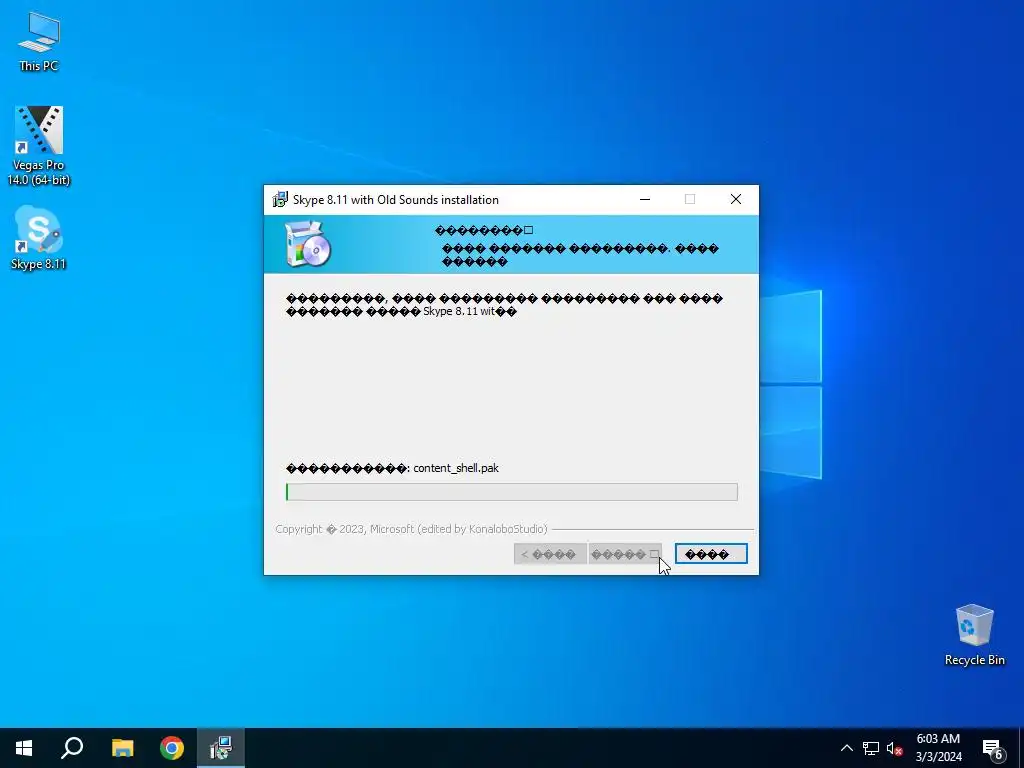Select the Skype 8.11 desktop shortcut
This screenshot has width=1024, height=768.
tap(39, 238)
